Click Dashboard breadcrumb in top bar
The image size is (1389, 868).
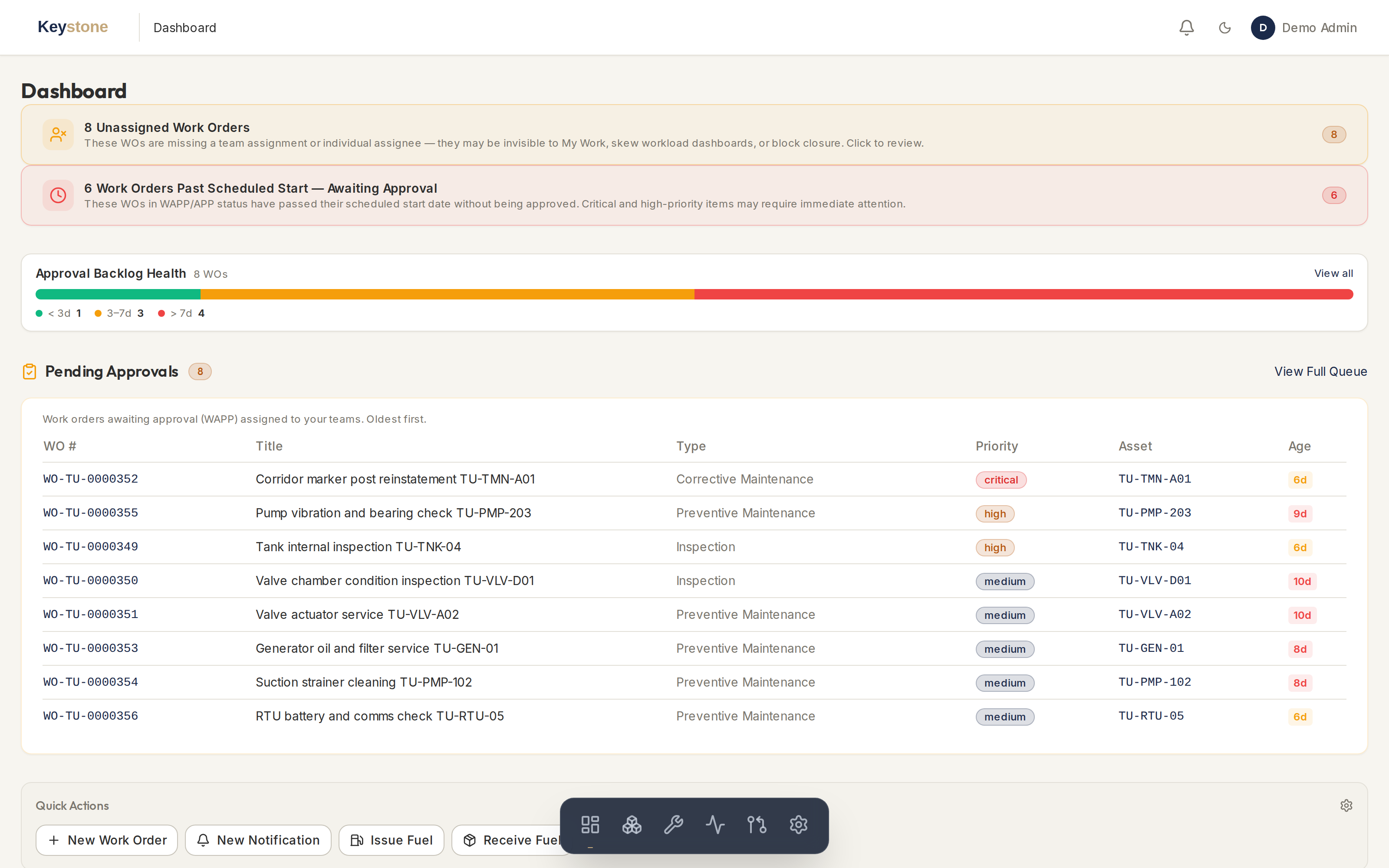click(x=184, y=27)
